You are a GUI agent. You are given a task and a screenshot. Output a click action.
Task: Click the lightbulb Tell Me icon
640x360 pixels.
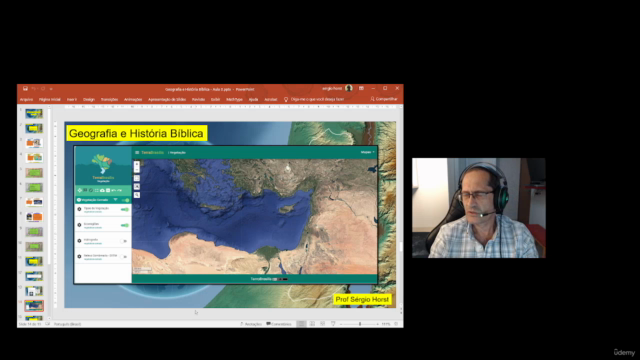click(286, 99)
